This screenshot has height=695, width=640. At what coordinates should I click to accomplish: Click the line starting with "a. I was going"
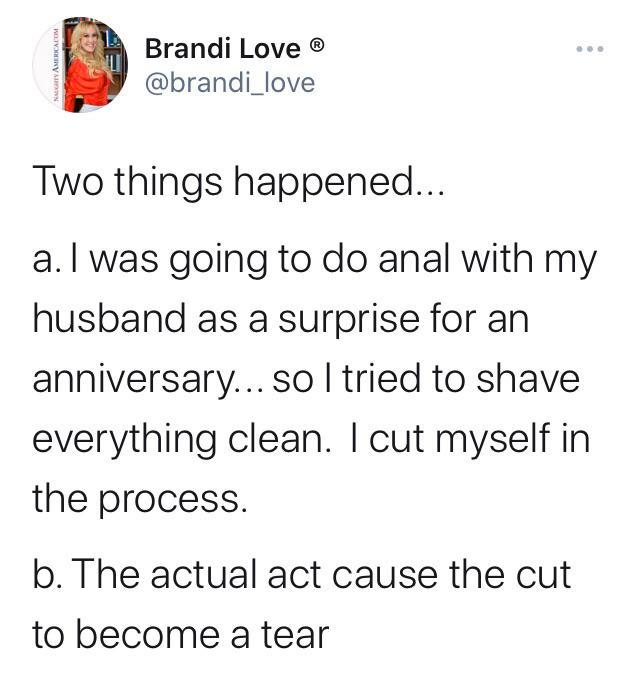point(315,262)
